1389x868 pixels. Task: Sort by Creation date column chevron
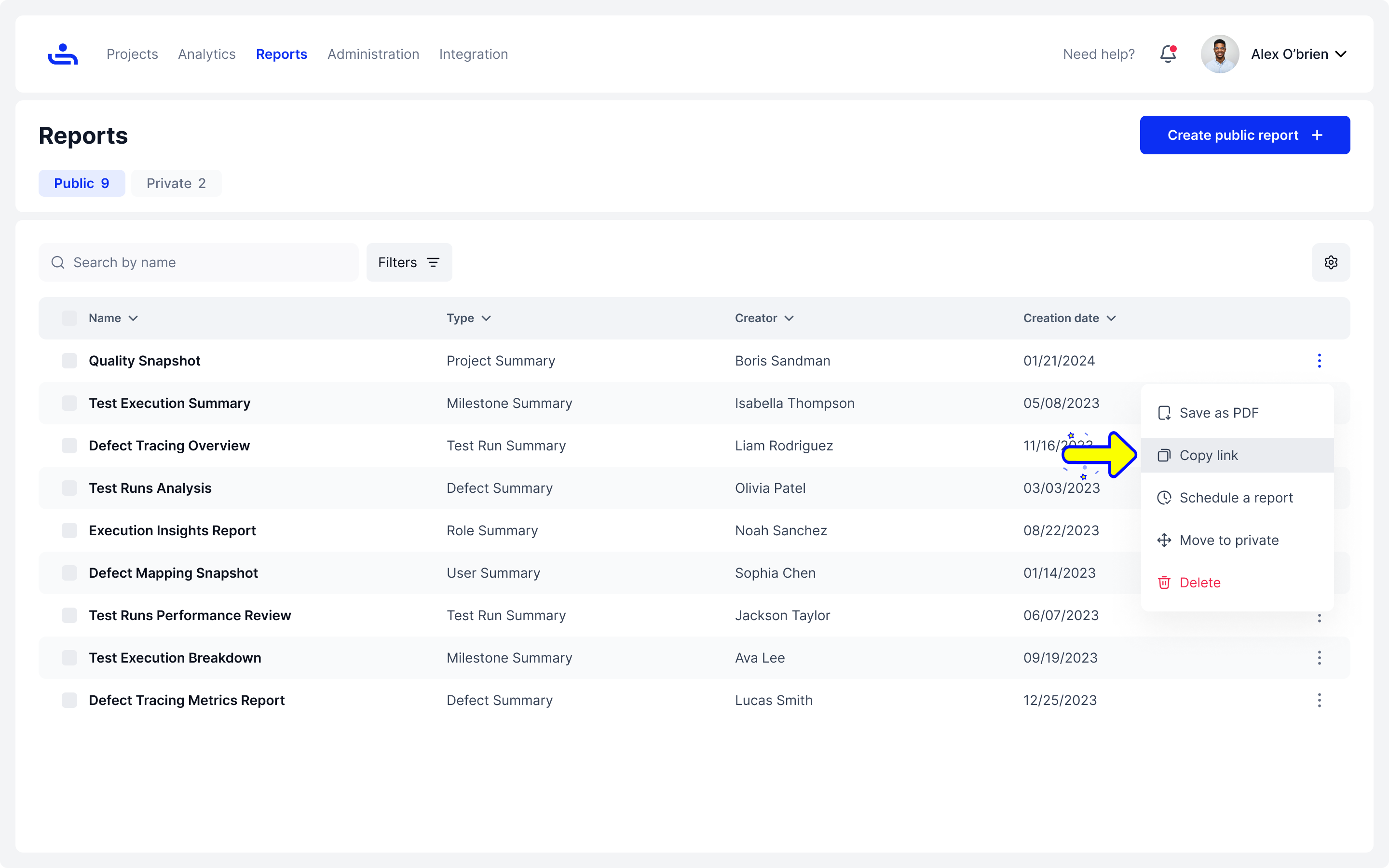(x=1111, y=318)
